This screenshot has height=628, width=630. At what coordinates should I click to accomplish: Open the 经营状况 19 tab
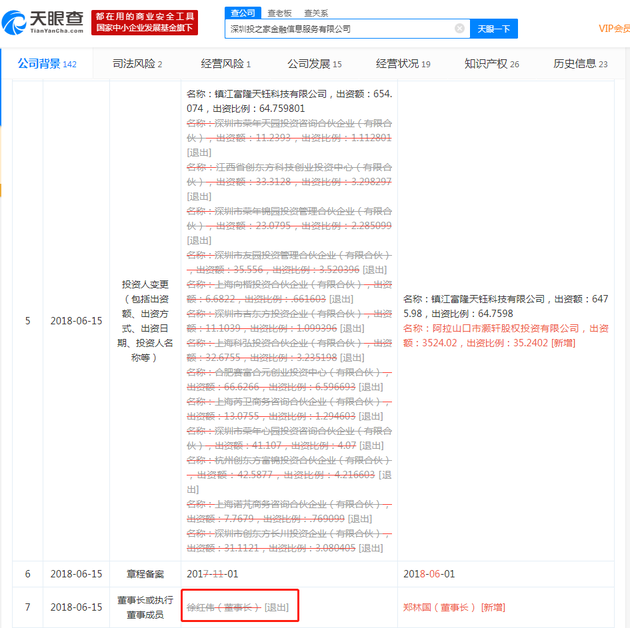[403, 63]
